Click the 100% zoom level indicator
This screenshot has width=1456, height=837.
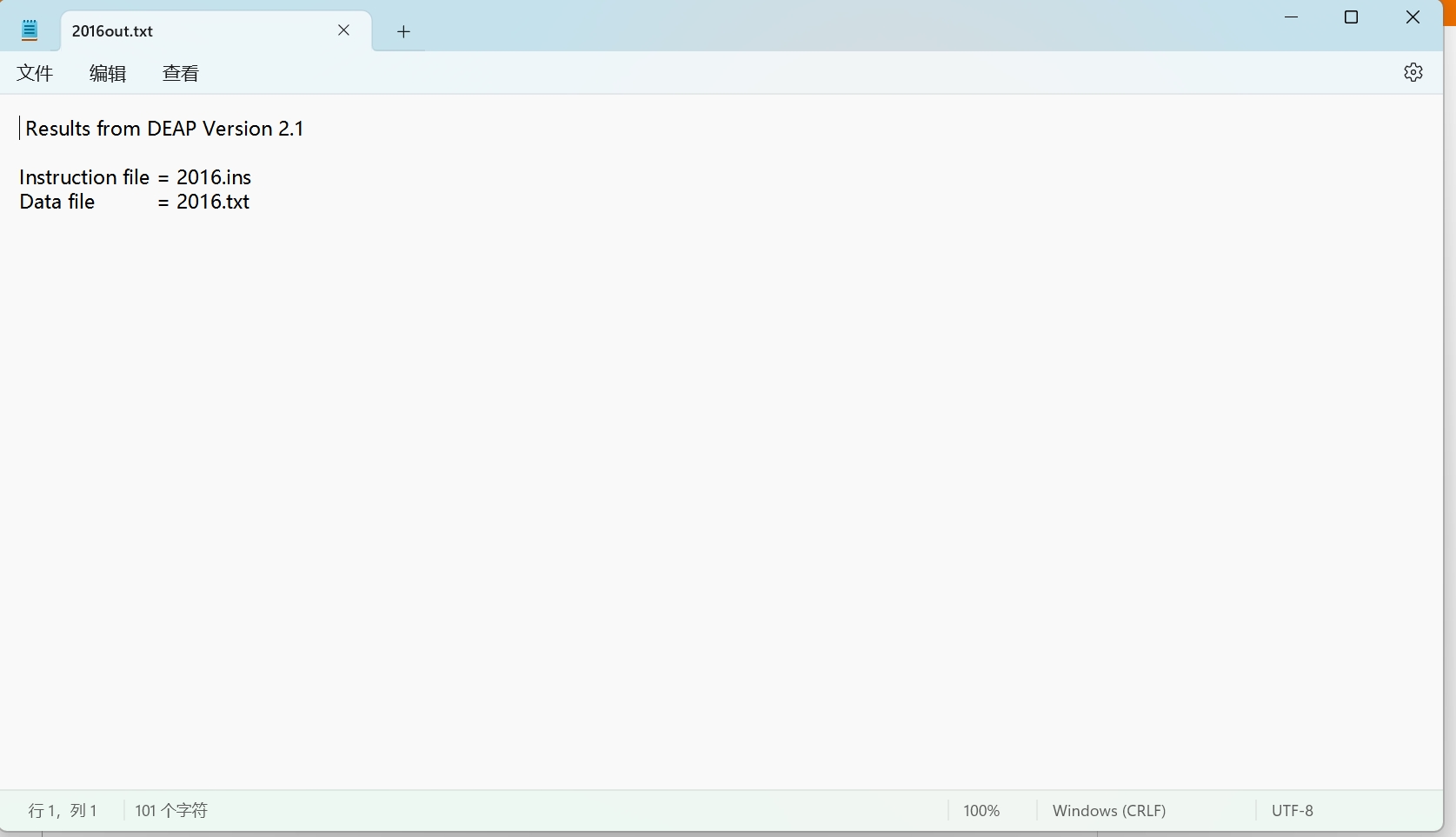pyautogui.click(x=981, y=811)
